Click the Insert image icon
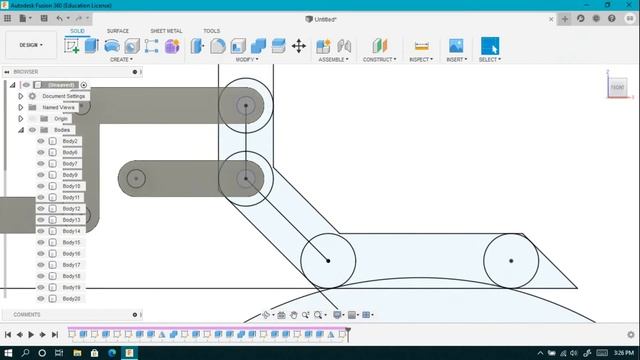Viewport: 640px width, 360px height. 456,46
